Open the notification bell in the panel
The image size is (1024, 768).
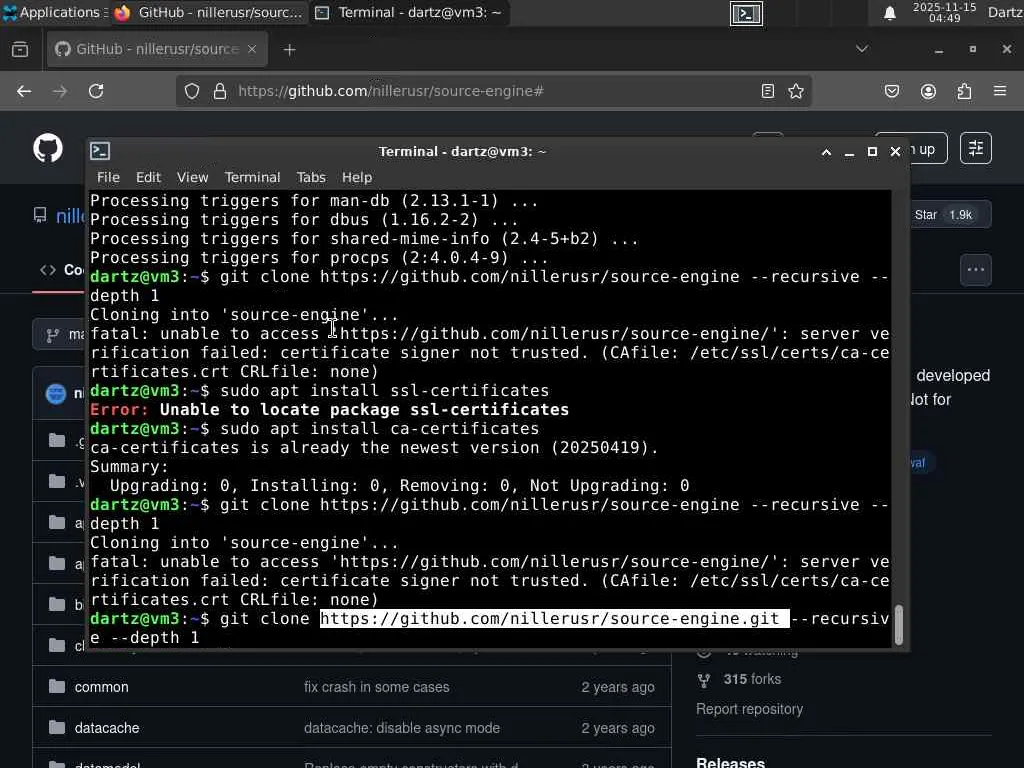click(x=889, y=13)
